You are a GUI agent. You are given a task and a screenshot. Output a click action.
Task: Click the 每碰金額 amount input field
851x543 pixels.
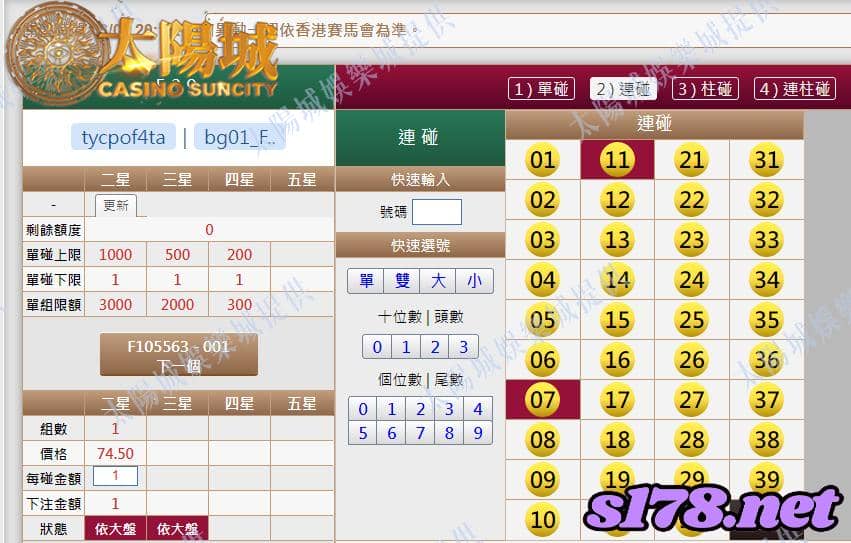click(x=116, y=476)
